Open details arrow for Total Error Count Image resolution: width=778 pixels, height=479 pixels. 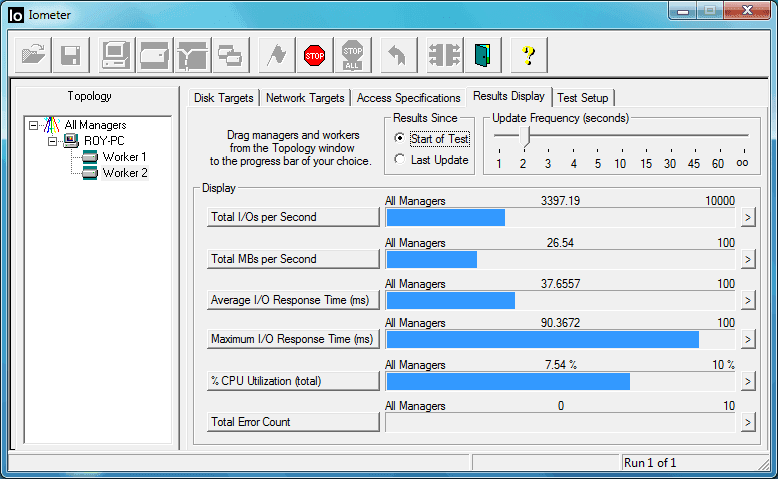coord(748,422)
